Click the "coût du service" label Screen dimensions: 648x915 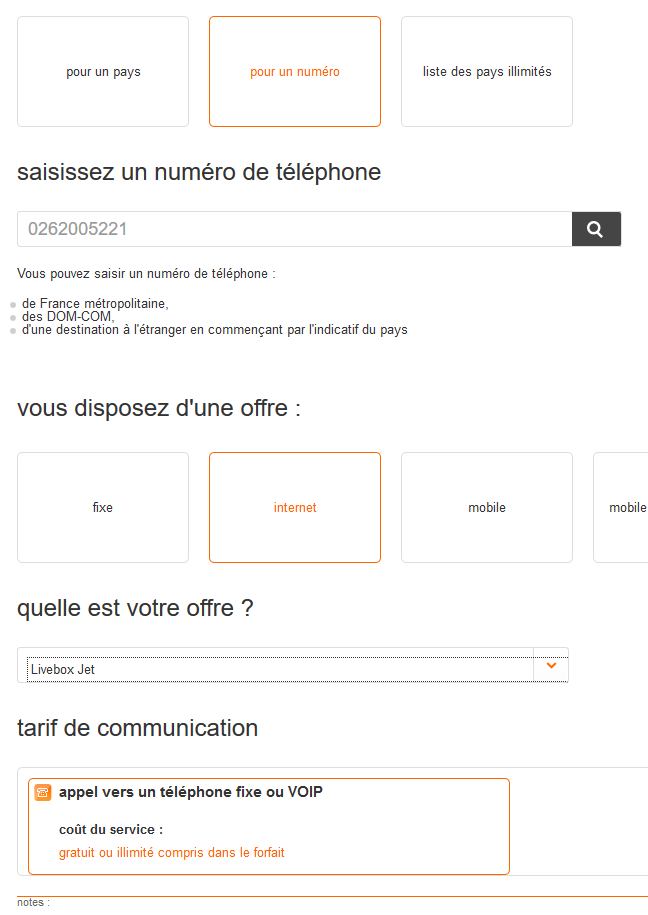pos(111,829)
